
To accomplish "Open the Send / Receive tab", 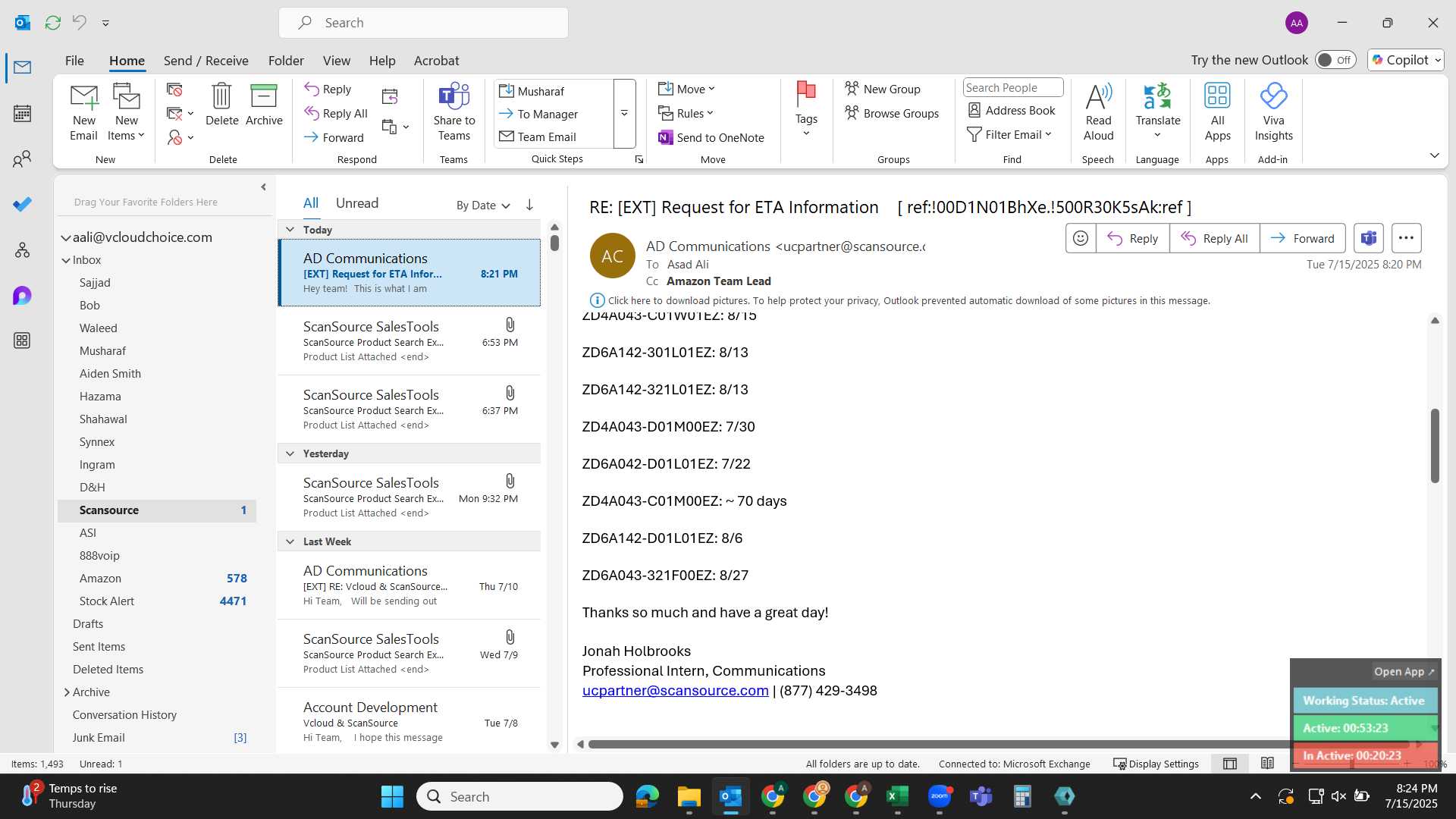I will tap(206, 61).
